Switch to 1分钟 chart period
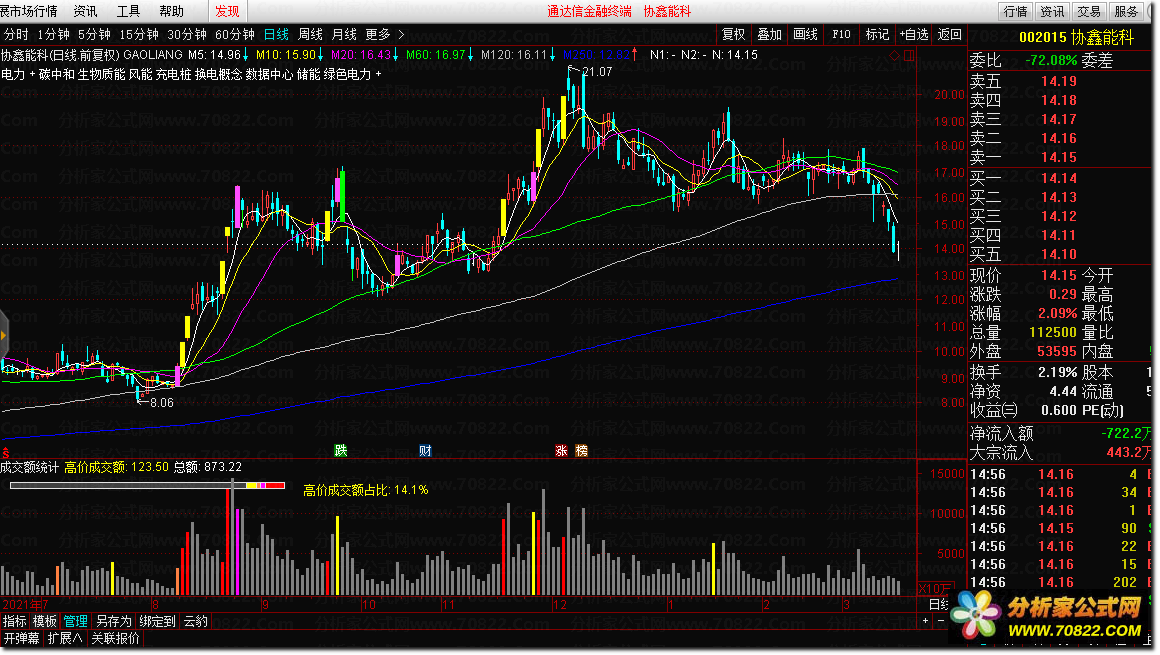This screenshot has width=1160, height=655. pyautogui.click(x=53, y=35)
